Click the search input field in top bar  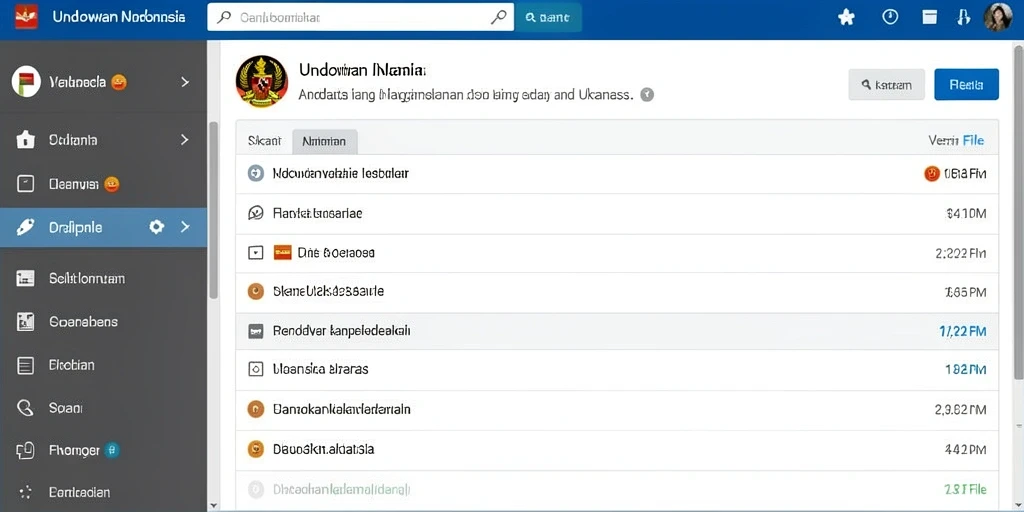(360, 18)
